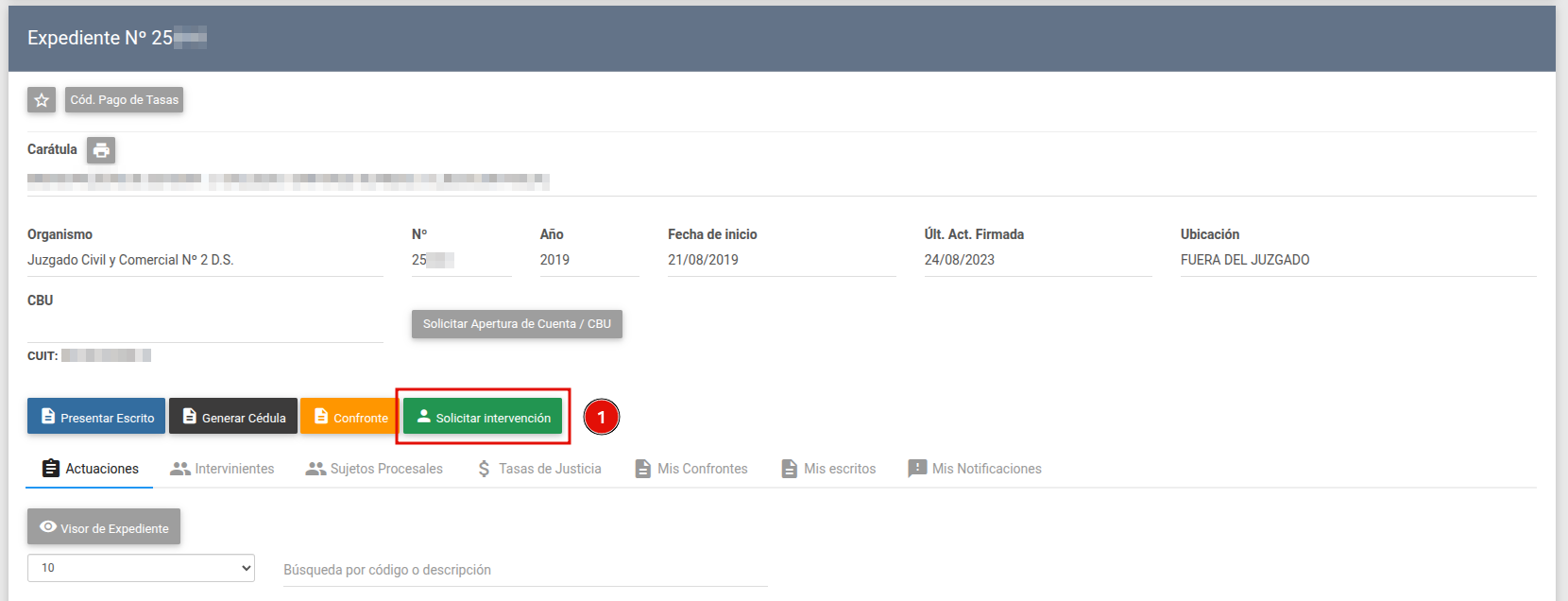Image resolution: width=1568 pixels, height=601 pixels.
Task: Click the CBU input field
Action: pyautogui.click(x=205, y=328)
